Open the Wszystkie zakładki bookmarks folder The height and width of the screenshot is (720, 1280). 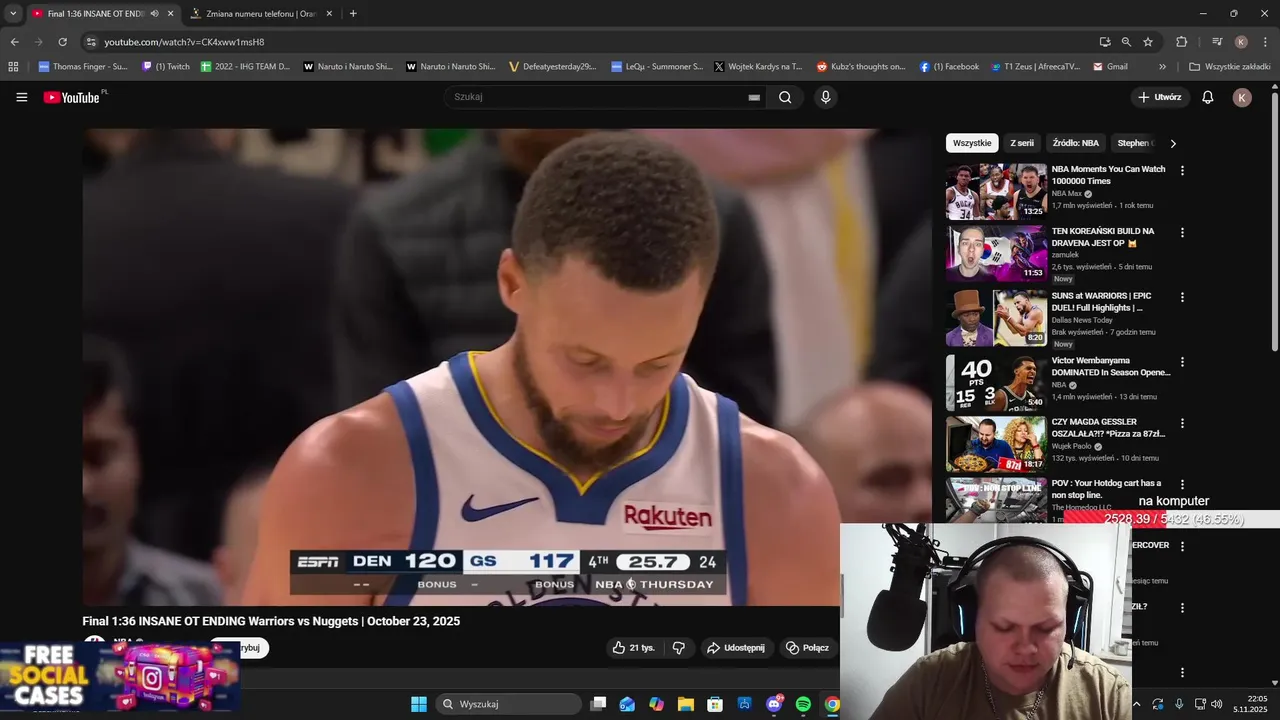click(x=1229, y=67)
